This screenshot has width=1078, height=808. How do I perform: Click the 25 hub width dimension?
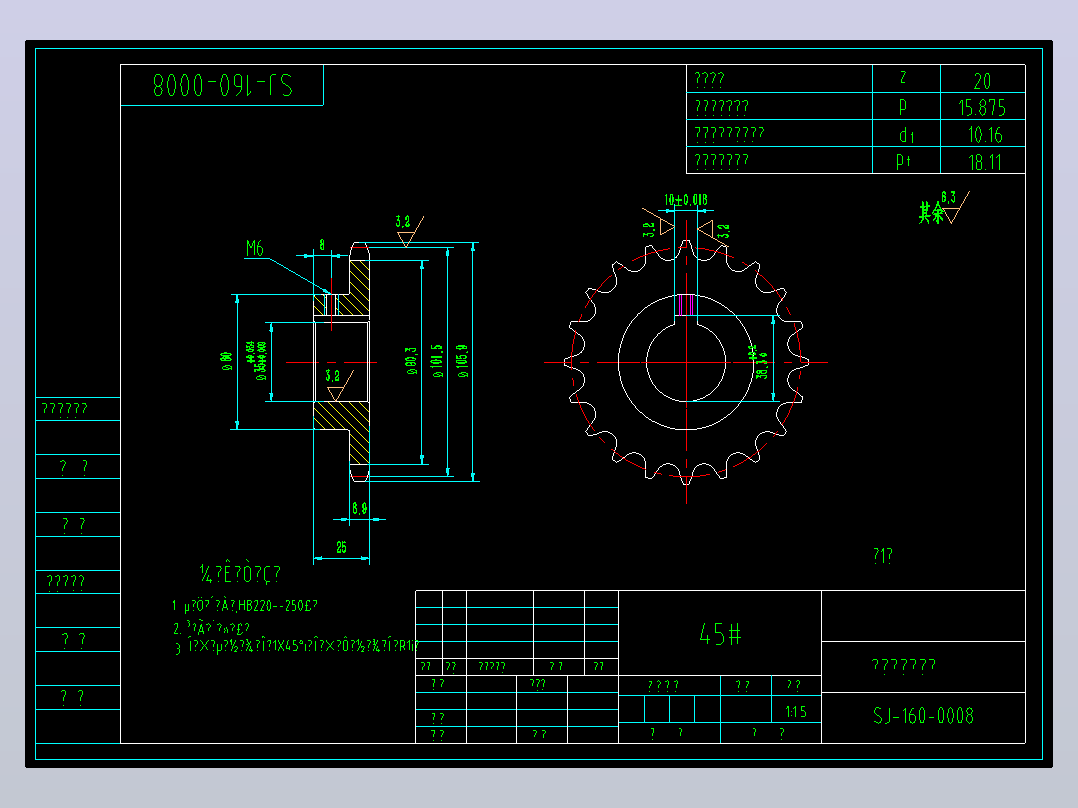point(342,547)
